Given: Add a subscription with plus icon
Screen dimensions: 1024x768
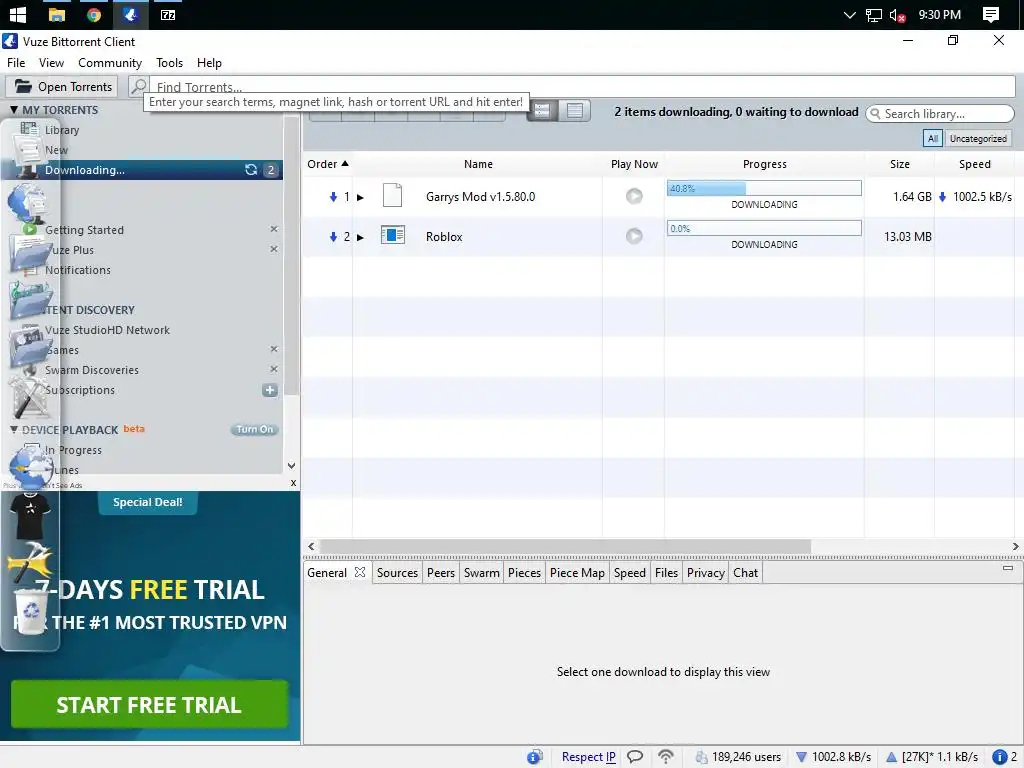Looking at the screenshot, I should coord(270,390).
